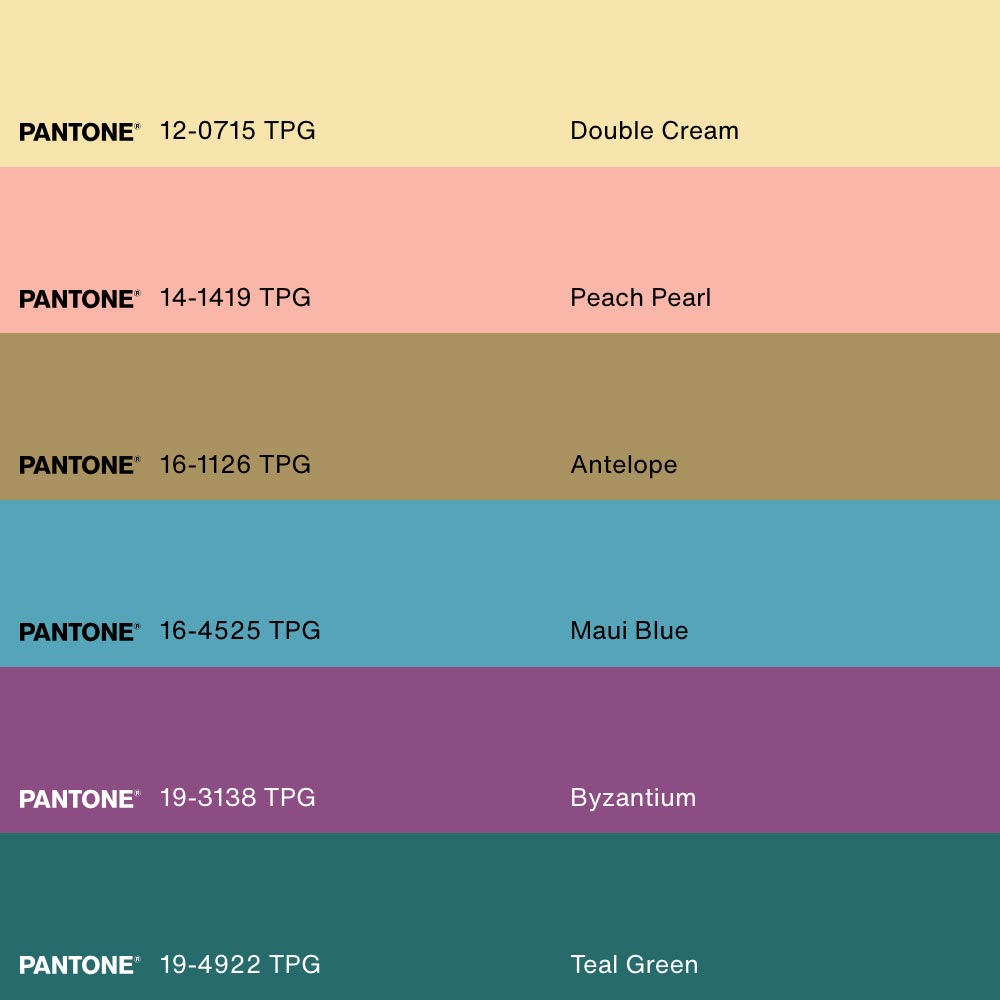Screen dimensions: 1000x1000
Task: Click the Peach Pearl color name
Action: (x=640, y=297)
